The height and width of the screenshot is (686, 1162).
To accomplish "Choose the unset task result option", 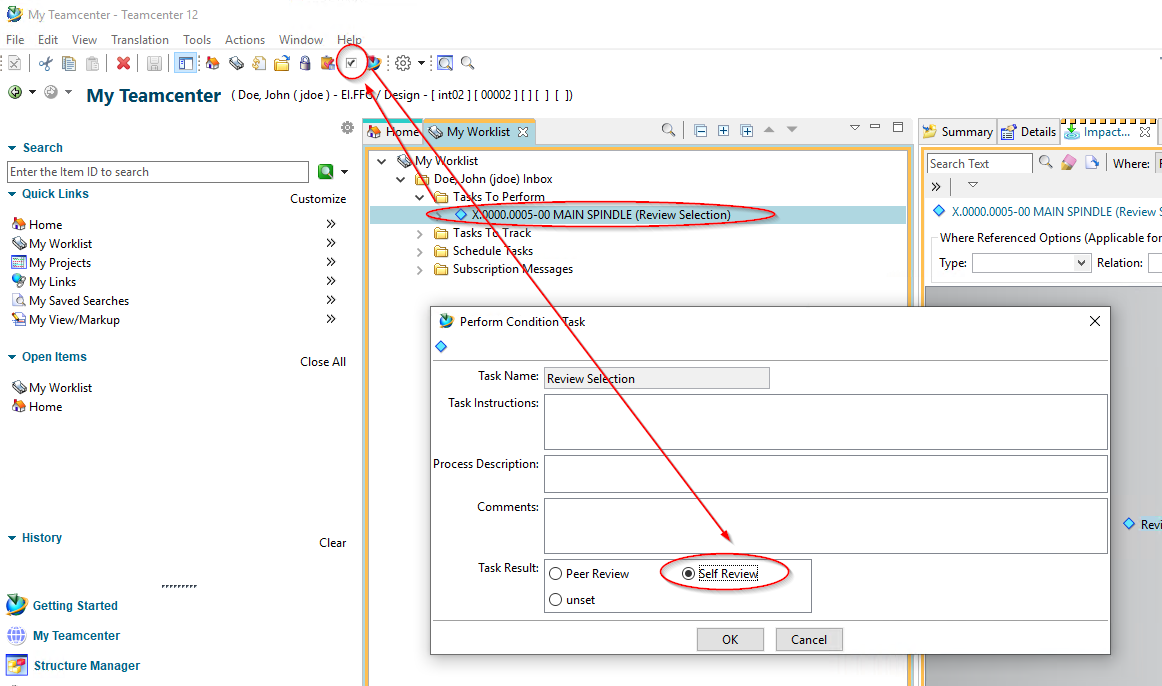I will tap(556, 600).
